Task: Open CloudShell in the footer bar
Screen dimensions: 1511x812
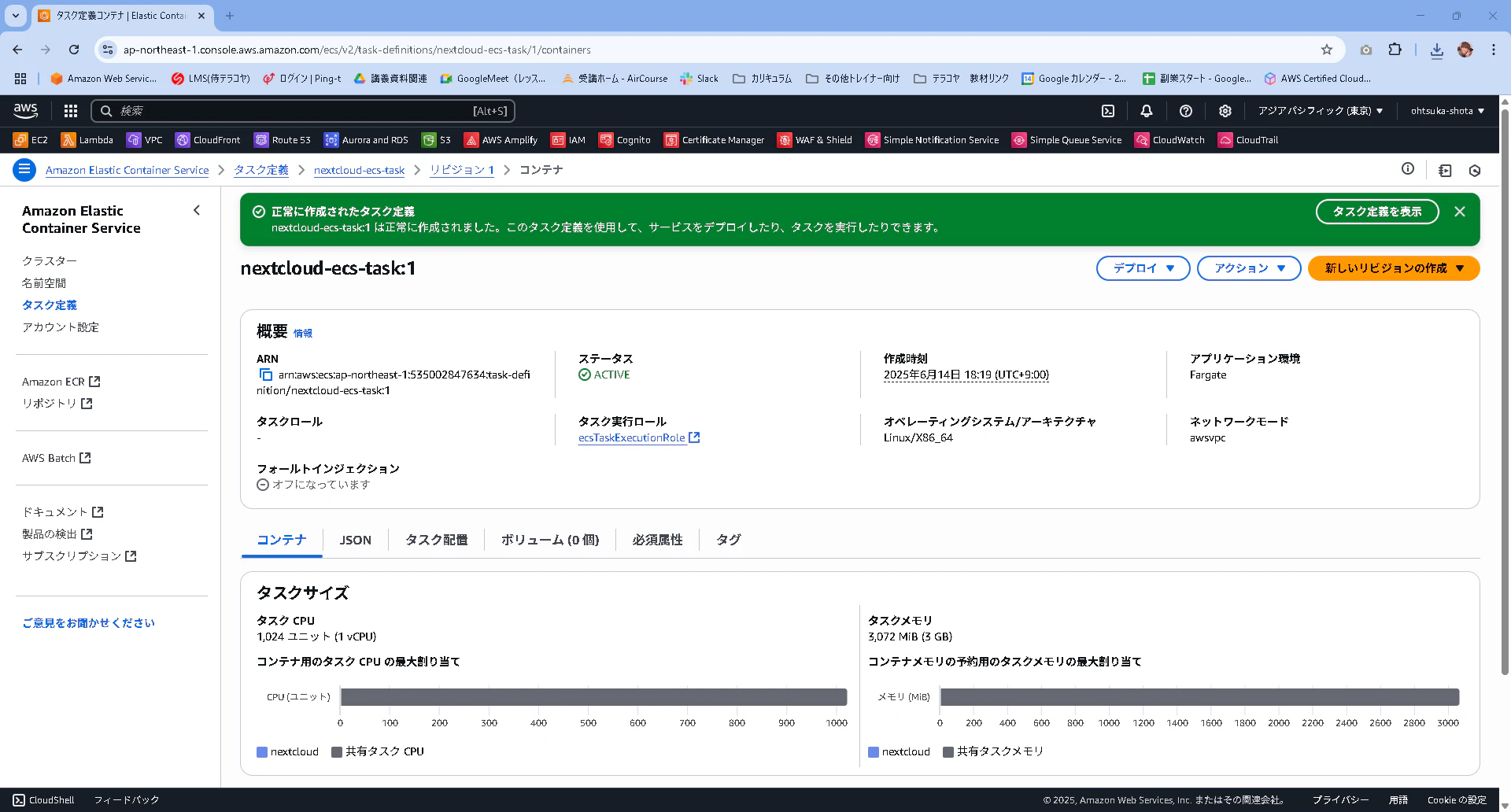Action: (44, 800)
